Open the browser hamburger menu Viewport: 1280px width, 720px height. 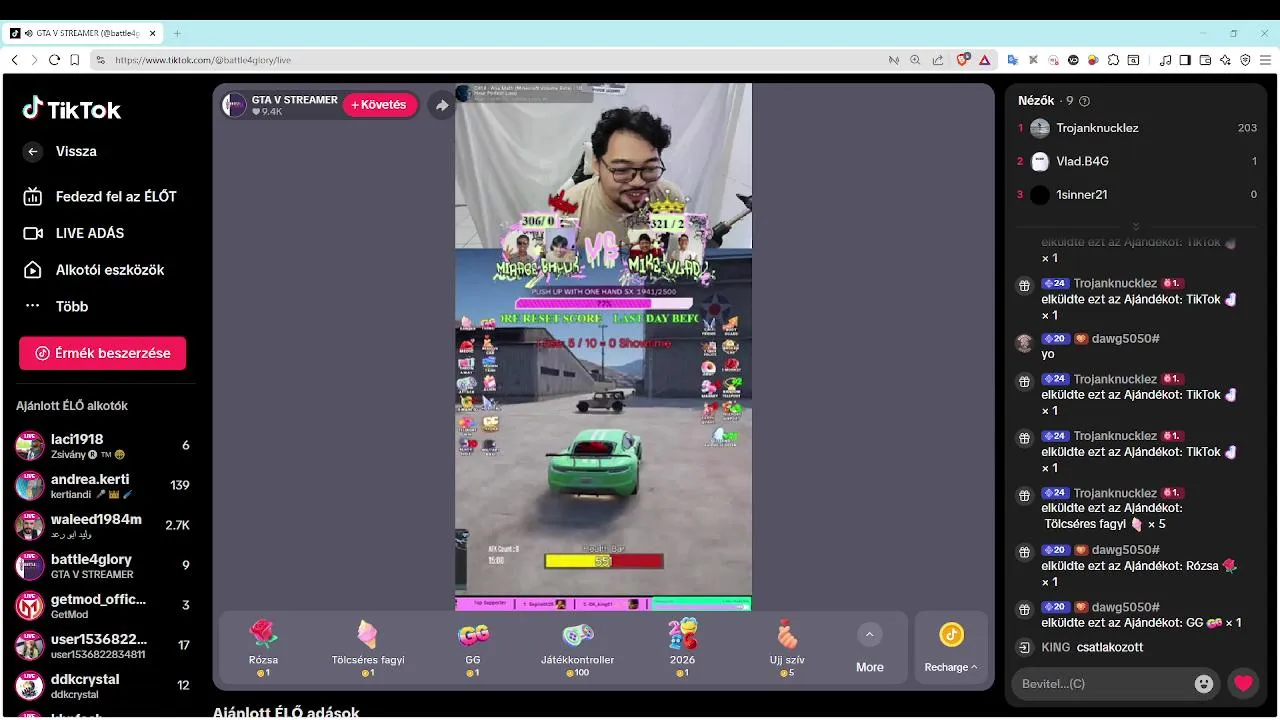1265,60
